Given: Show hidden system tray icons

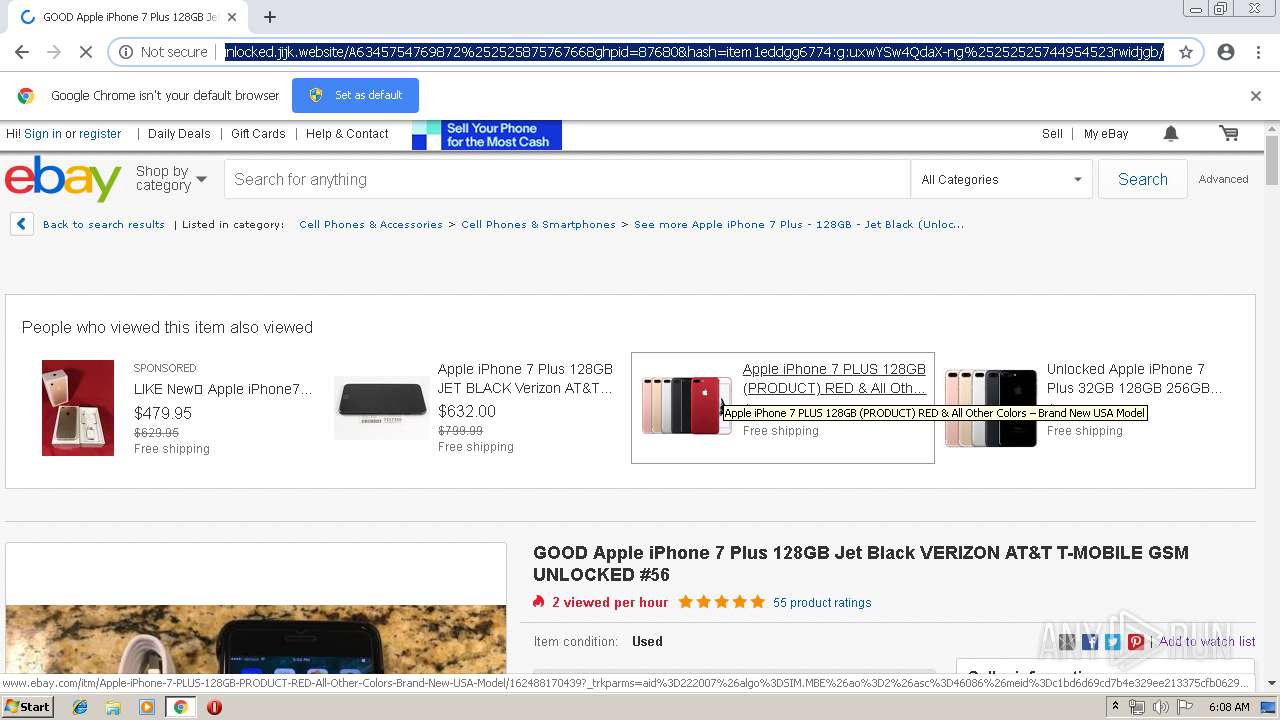Looking at the screenshot, I should point(1115,707).
